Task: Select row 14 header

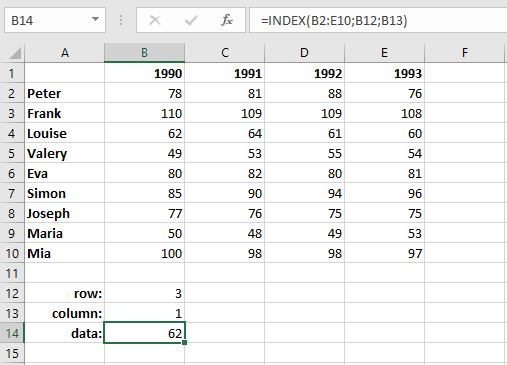Action: click(x=12, y=333)
